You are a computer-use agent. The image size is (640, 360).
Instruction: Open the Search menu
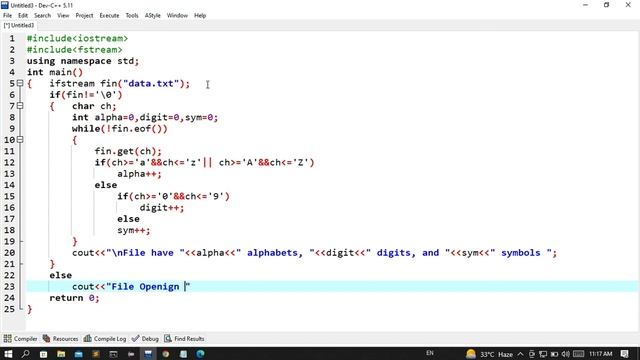coord(42,16)
